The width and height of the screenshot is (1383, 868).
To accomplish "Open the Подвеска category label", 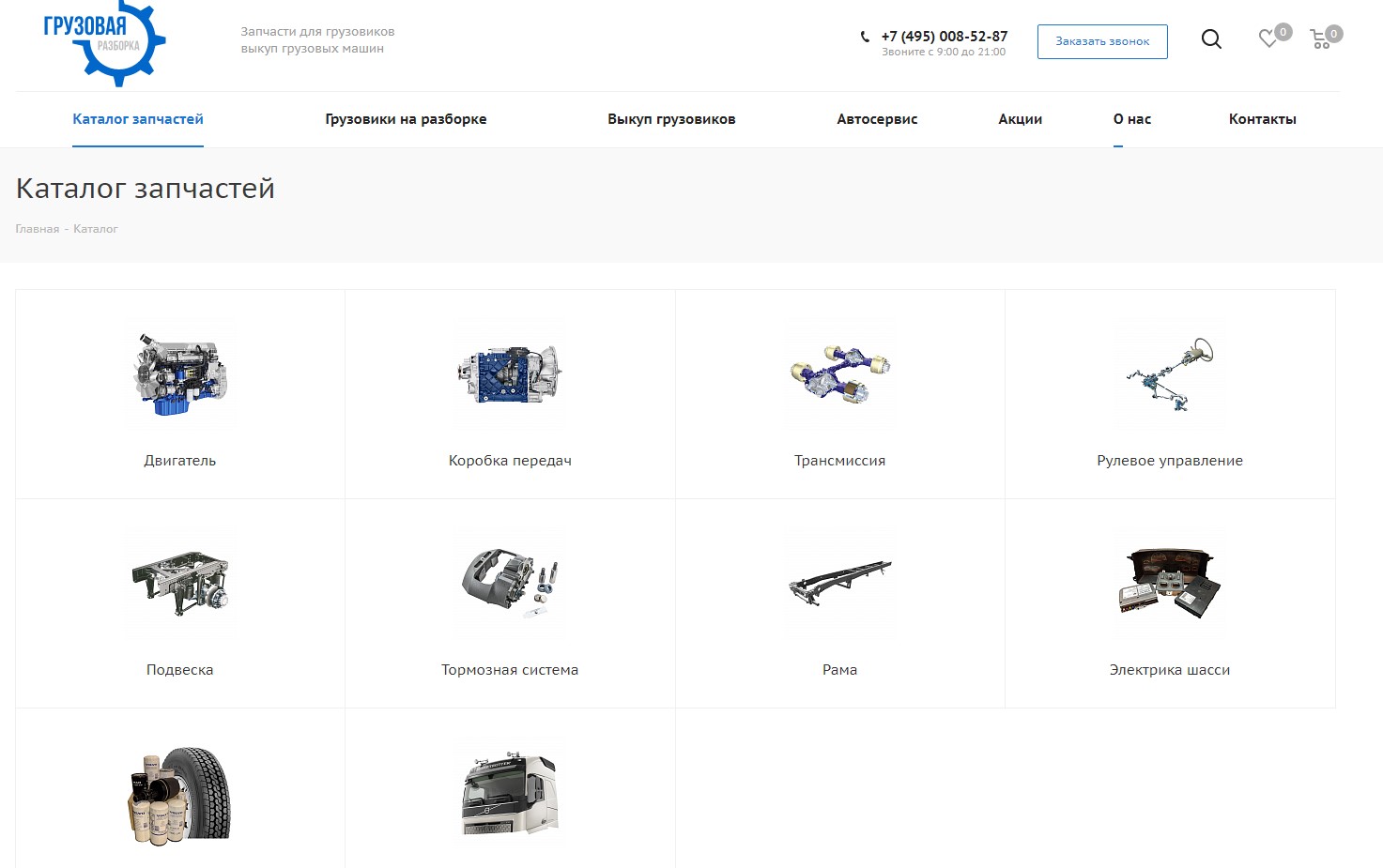I will coord(180,670).
